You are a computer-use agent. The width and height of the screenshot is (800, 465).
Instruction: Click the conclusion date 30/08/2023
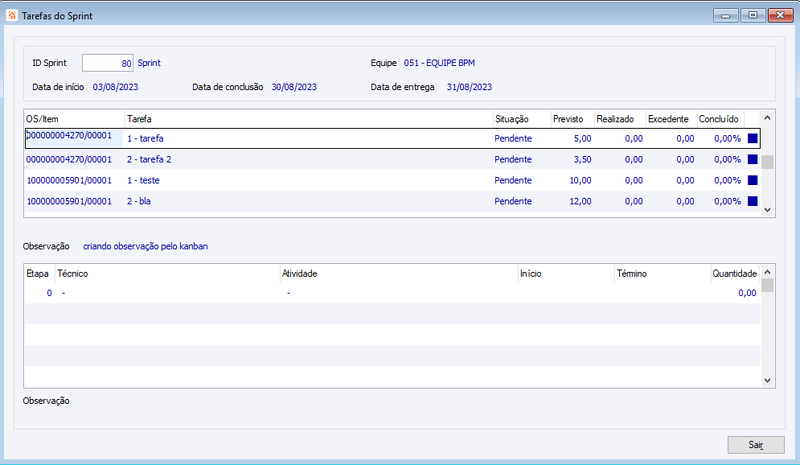point(294,87)
